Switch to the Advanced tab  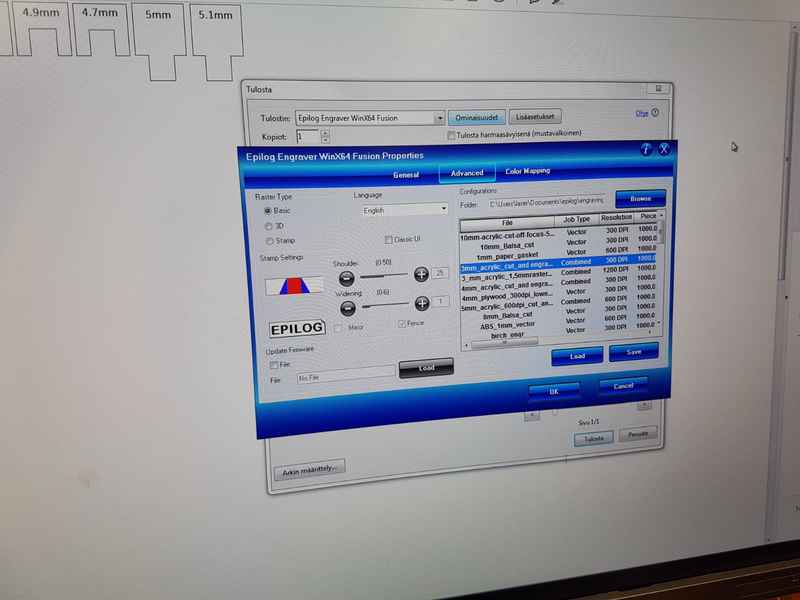(x=467, y=173)
